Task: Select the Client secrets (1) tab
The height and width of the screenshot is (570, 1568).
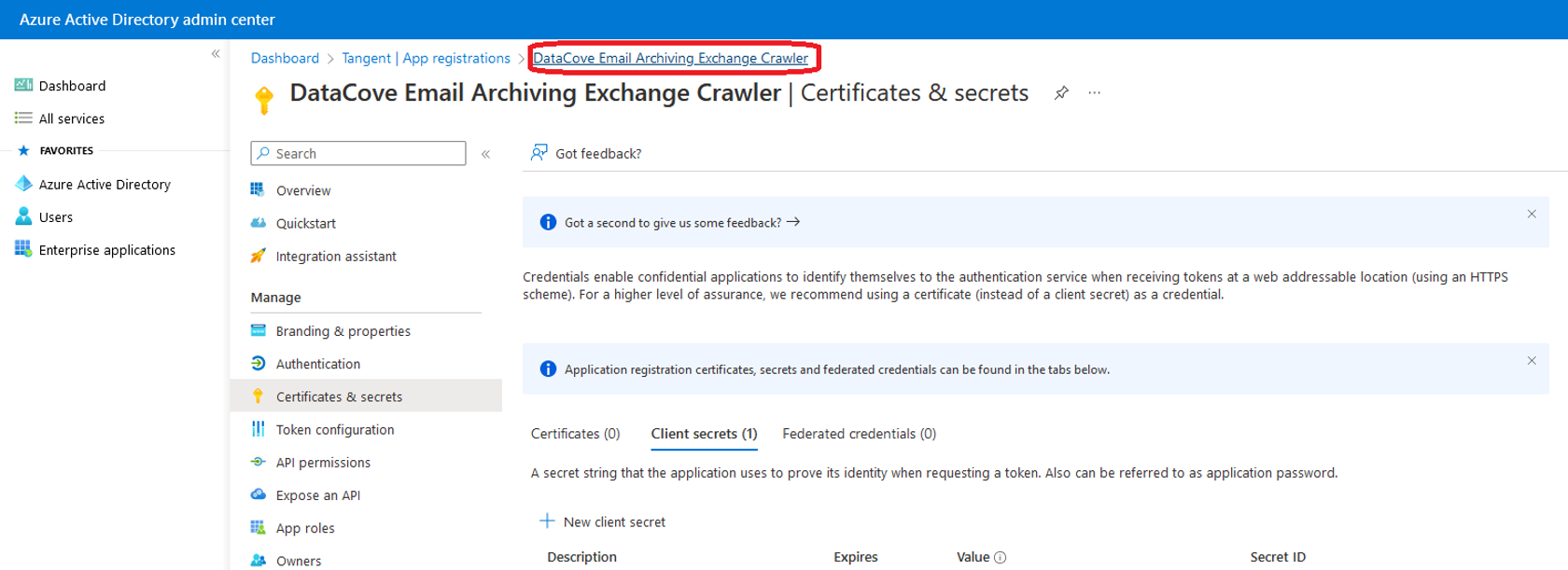Action: tap(704, 434)
